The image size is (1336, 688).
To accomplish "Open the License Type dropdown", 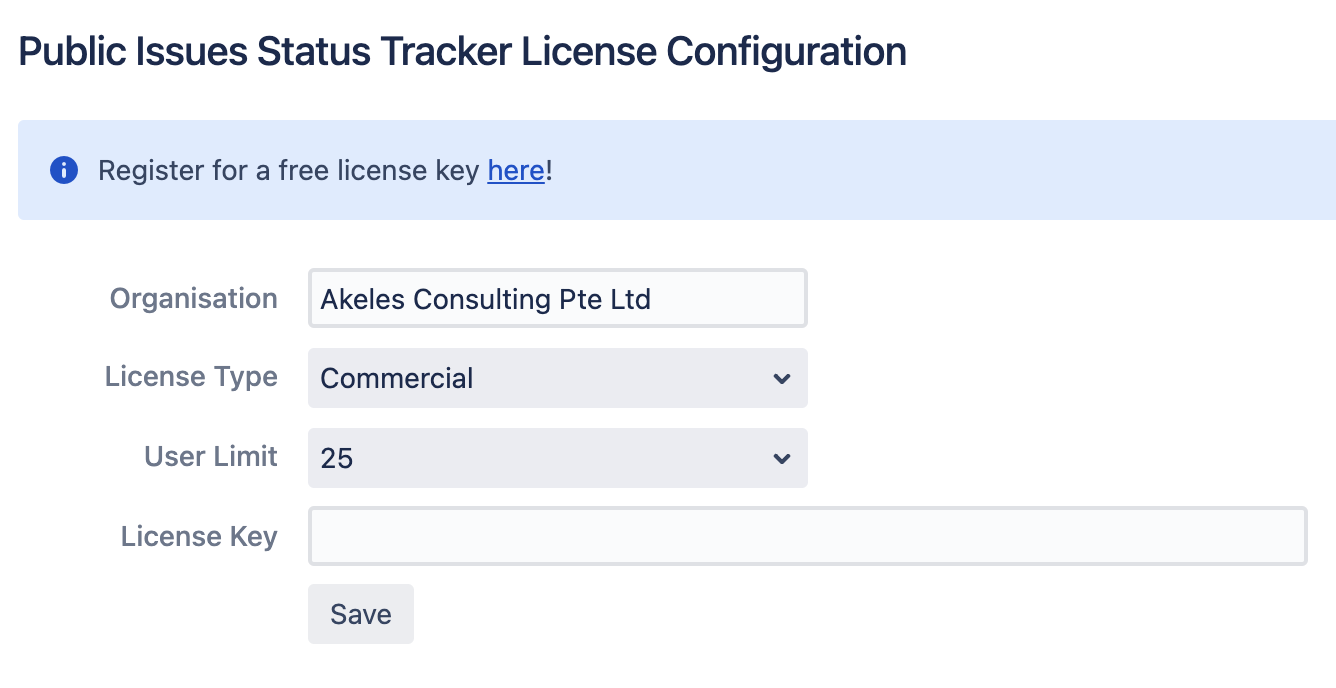I will pyautogui.click(x=557, y=378).
